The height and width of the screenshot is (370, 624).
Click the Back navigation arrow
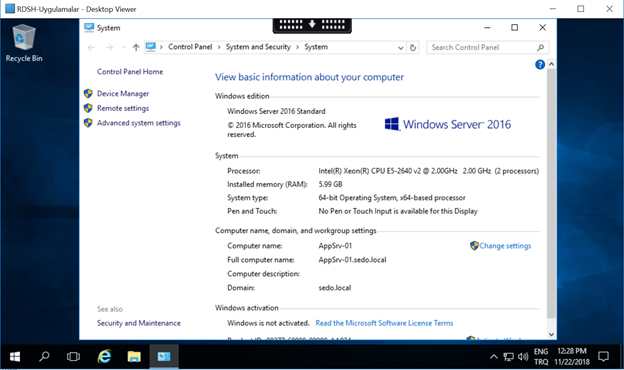click(x=91, y=47)
